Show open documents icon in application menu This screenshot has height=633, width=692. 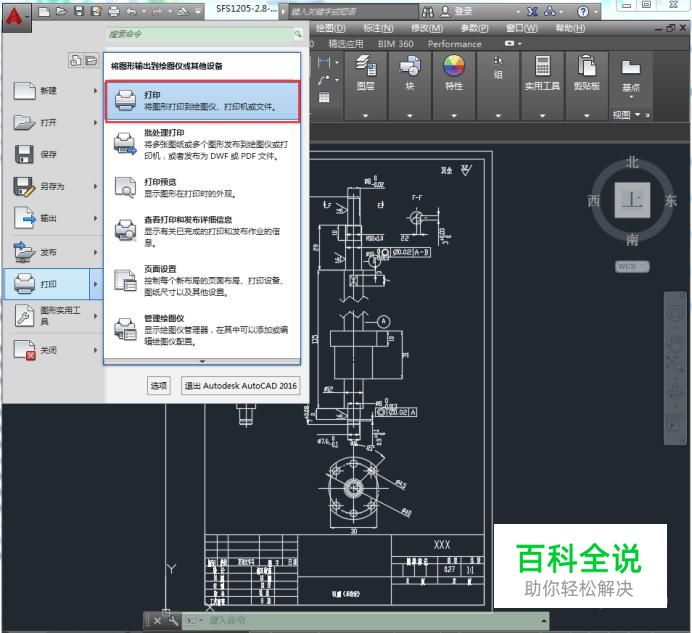click(91, 60)
